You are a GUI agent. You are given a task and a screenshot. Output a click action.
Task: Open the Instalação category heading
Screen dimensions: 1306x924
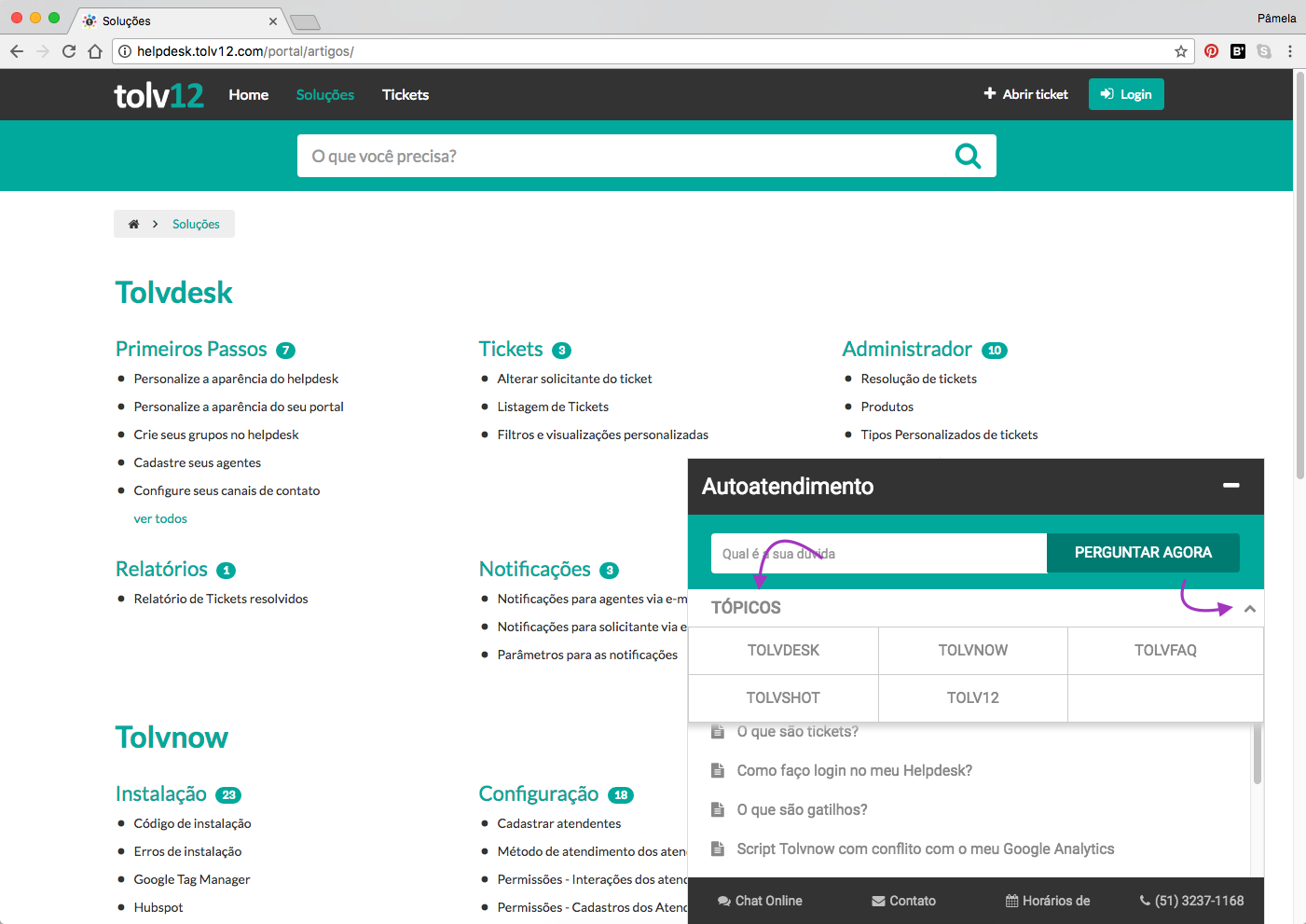(x=161, y=794)
